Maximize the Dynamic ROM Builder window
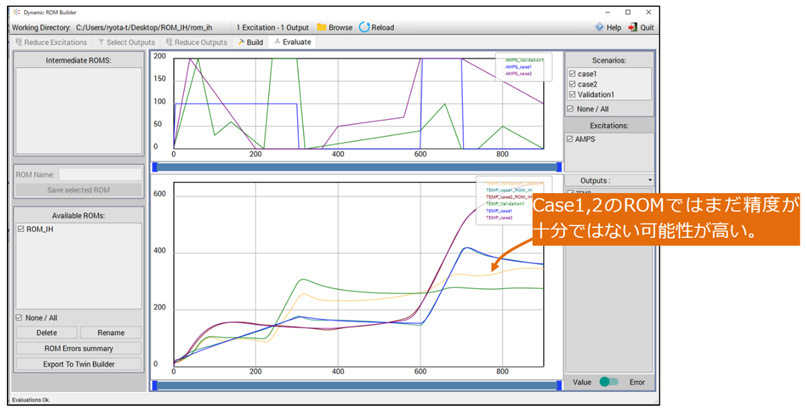This screenshot has width=806, height=410. point(628,12)
